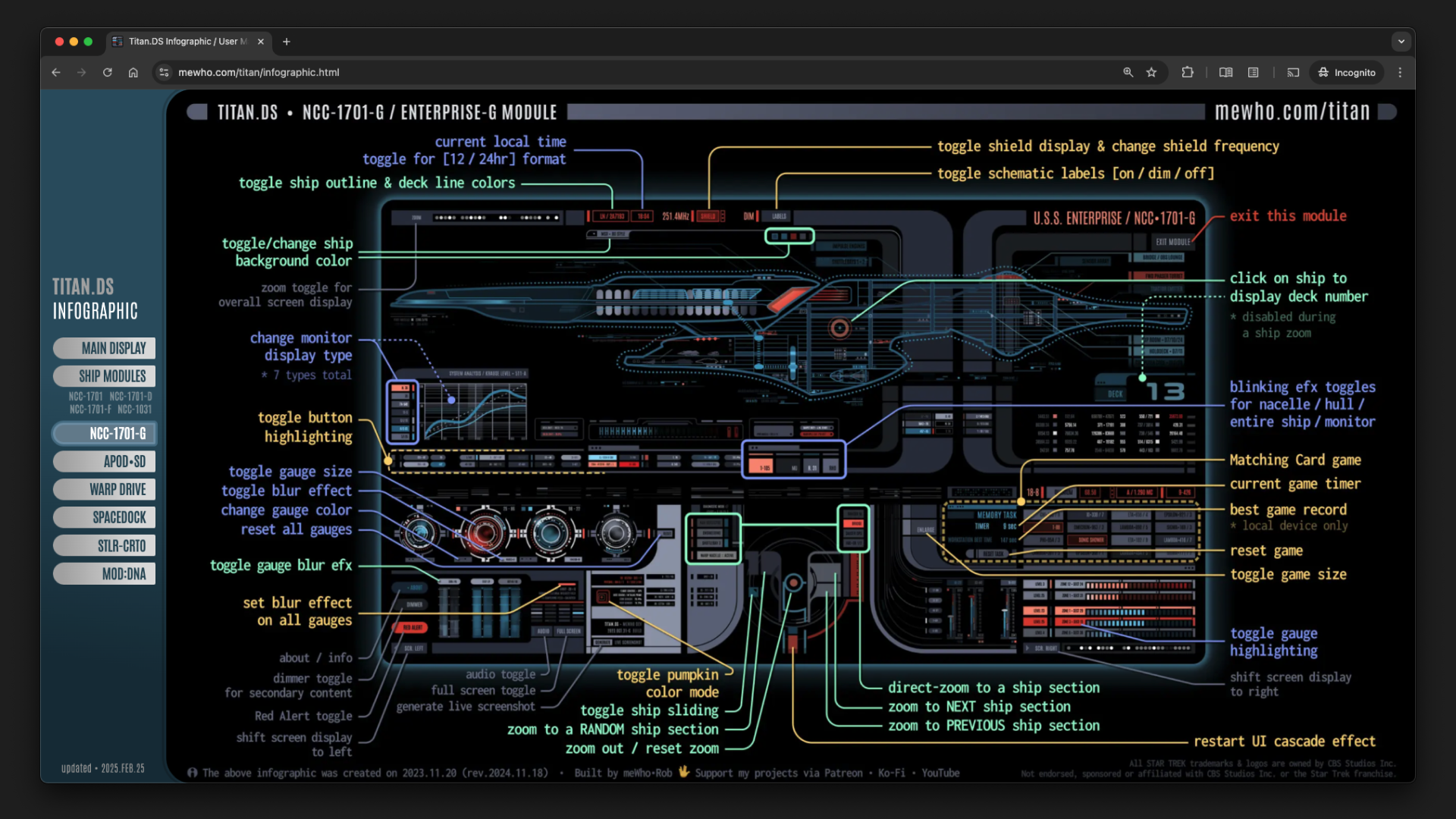Open Chrome three-dot menu

tap(1400, 73)
